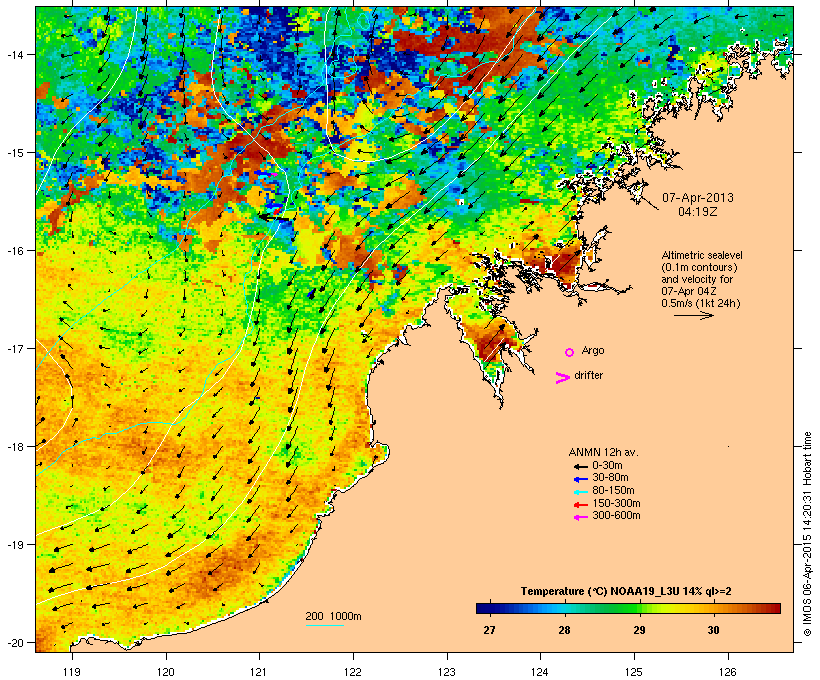820x680 pixels.
Task: Click the '0-30m' depth label
Action: pos(607,466)
